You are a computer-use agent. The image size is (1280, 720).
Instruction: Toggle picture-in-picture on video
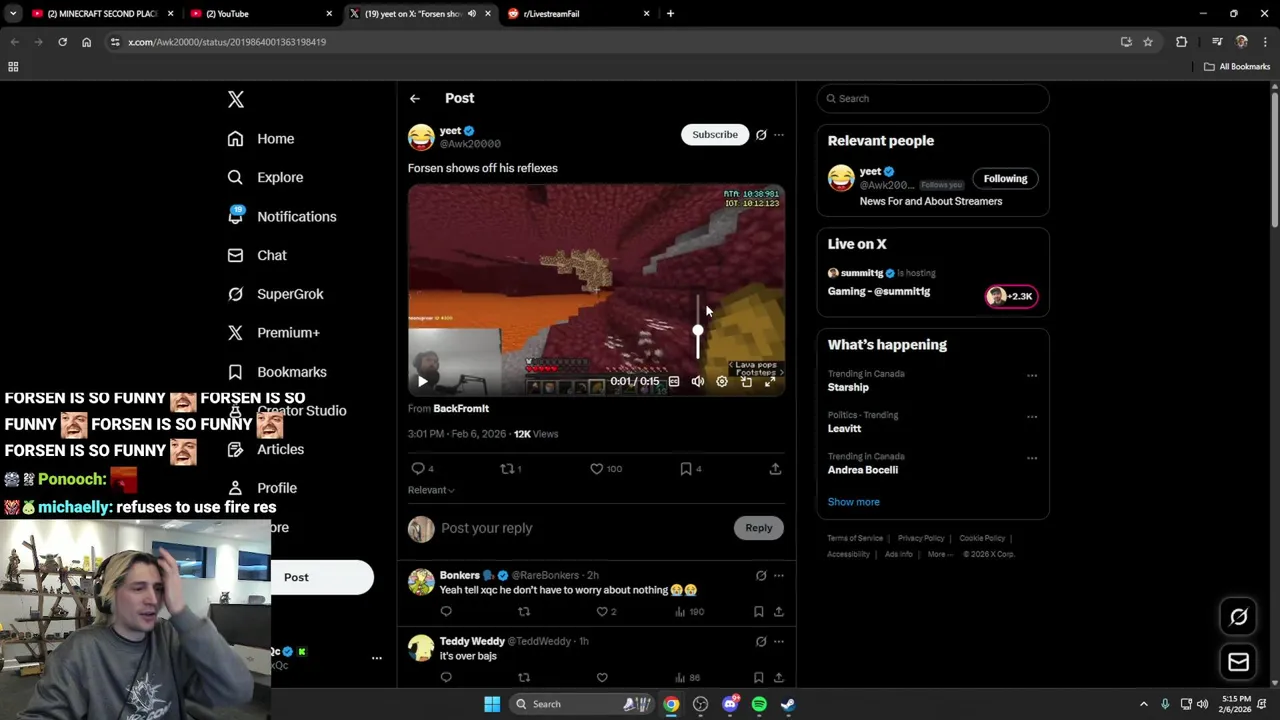[746, 381]
